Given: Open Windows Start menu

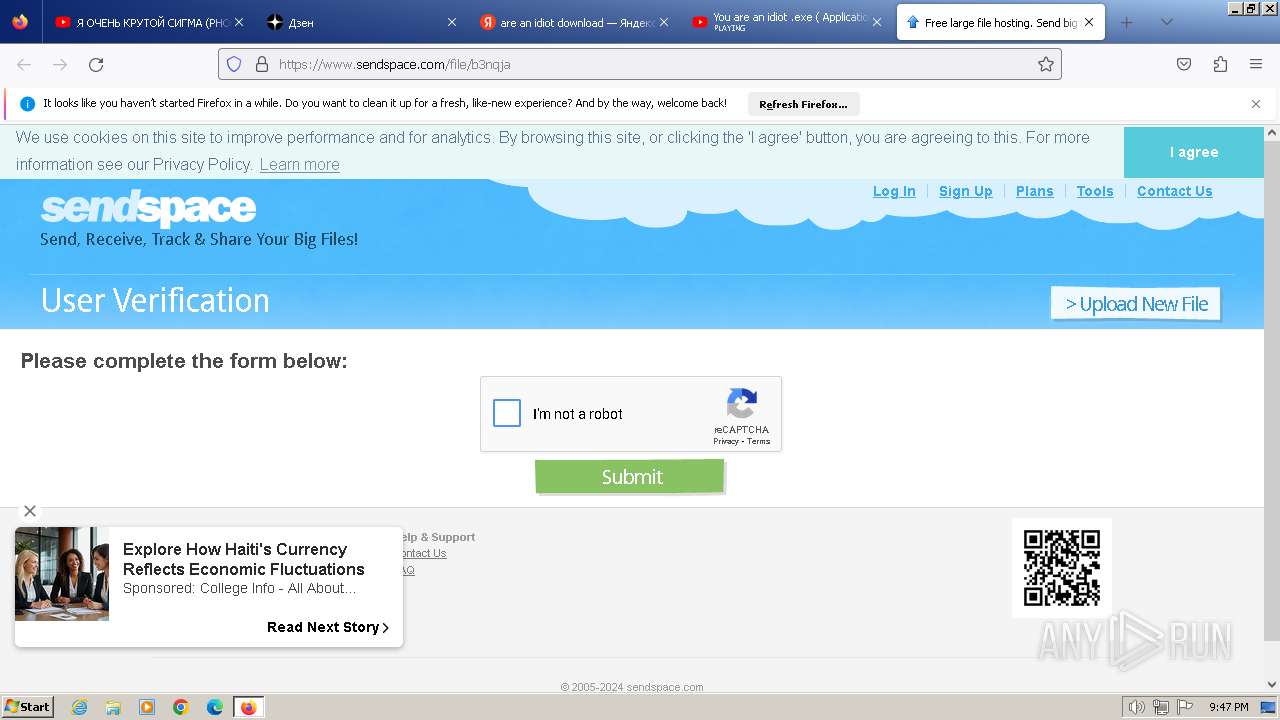Looking at the screenshot, I should click(x=27, y=706).
